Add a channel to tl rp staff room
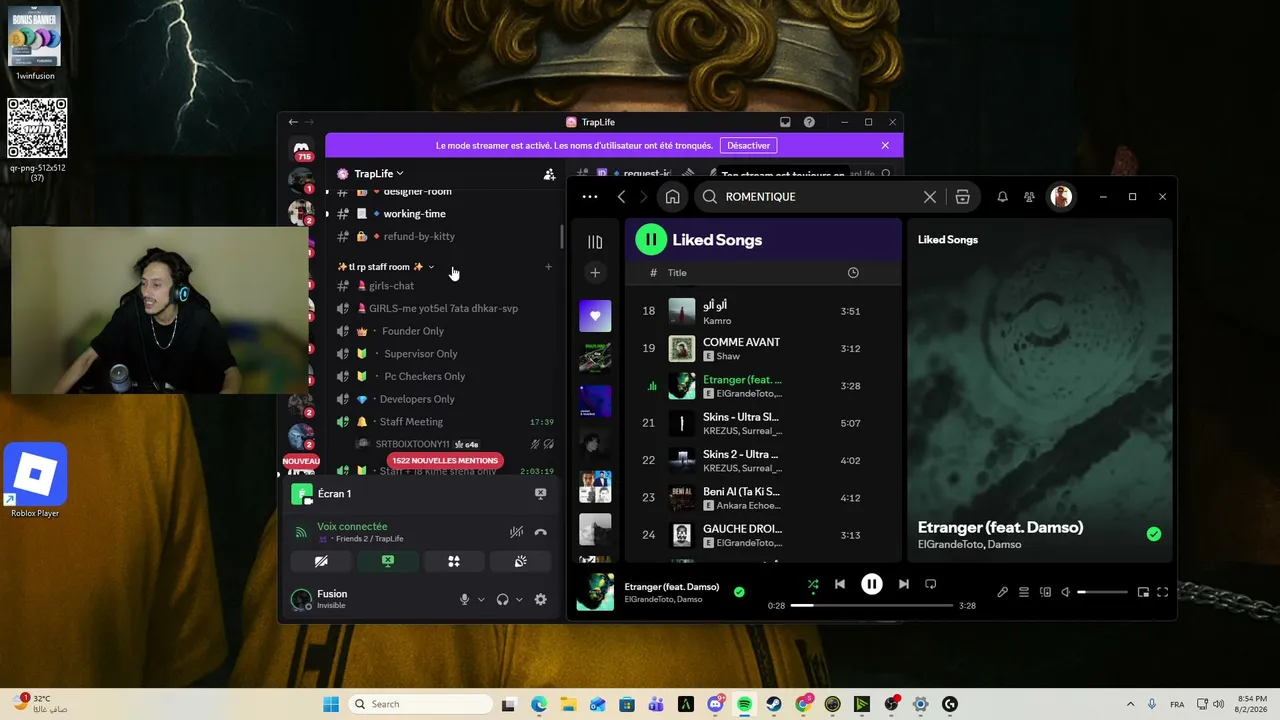 (548, 267)
